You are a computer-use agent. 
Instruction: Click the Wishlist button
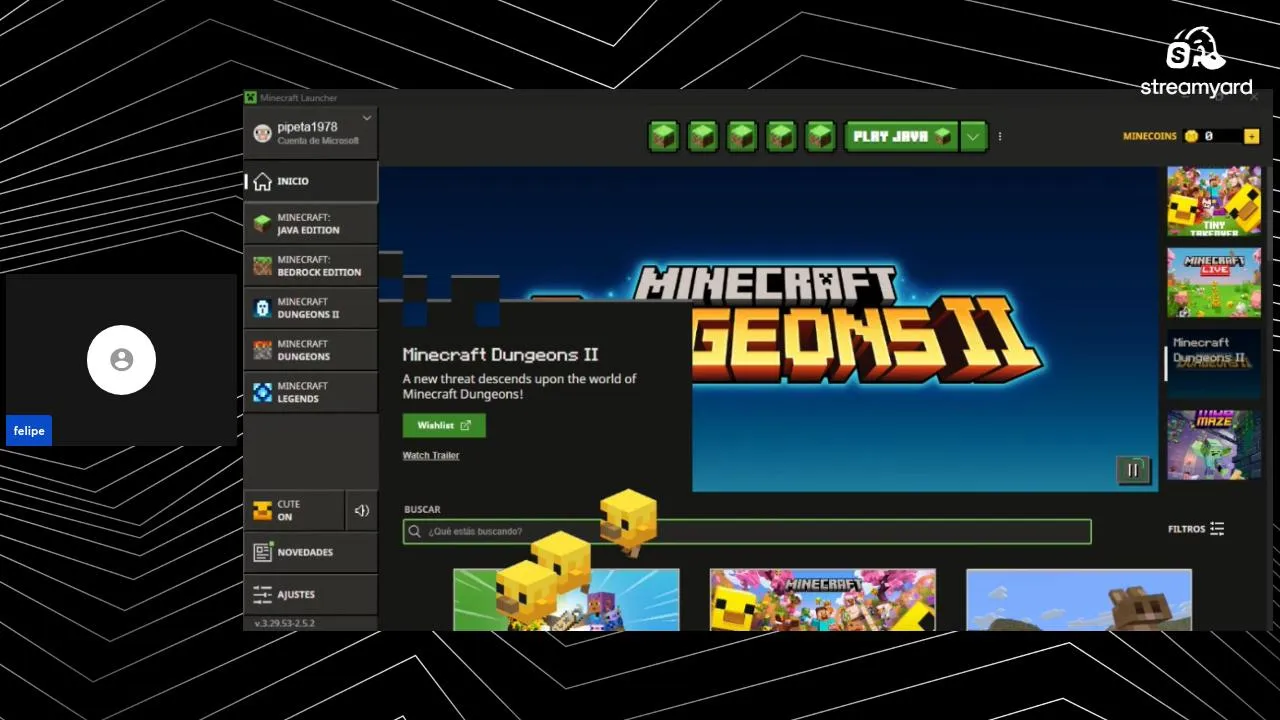tap(444, 425)
